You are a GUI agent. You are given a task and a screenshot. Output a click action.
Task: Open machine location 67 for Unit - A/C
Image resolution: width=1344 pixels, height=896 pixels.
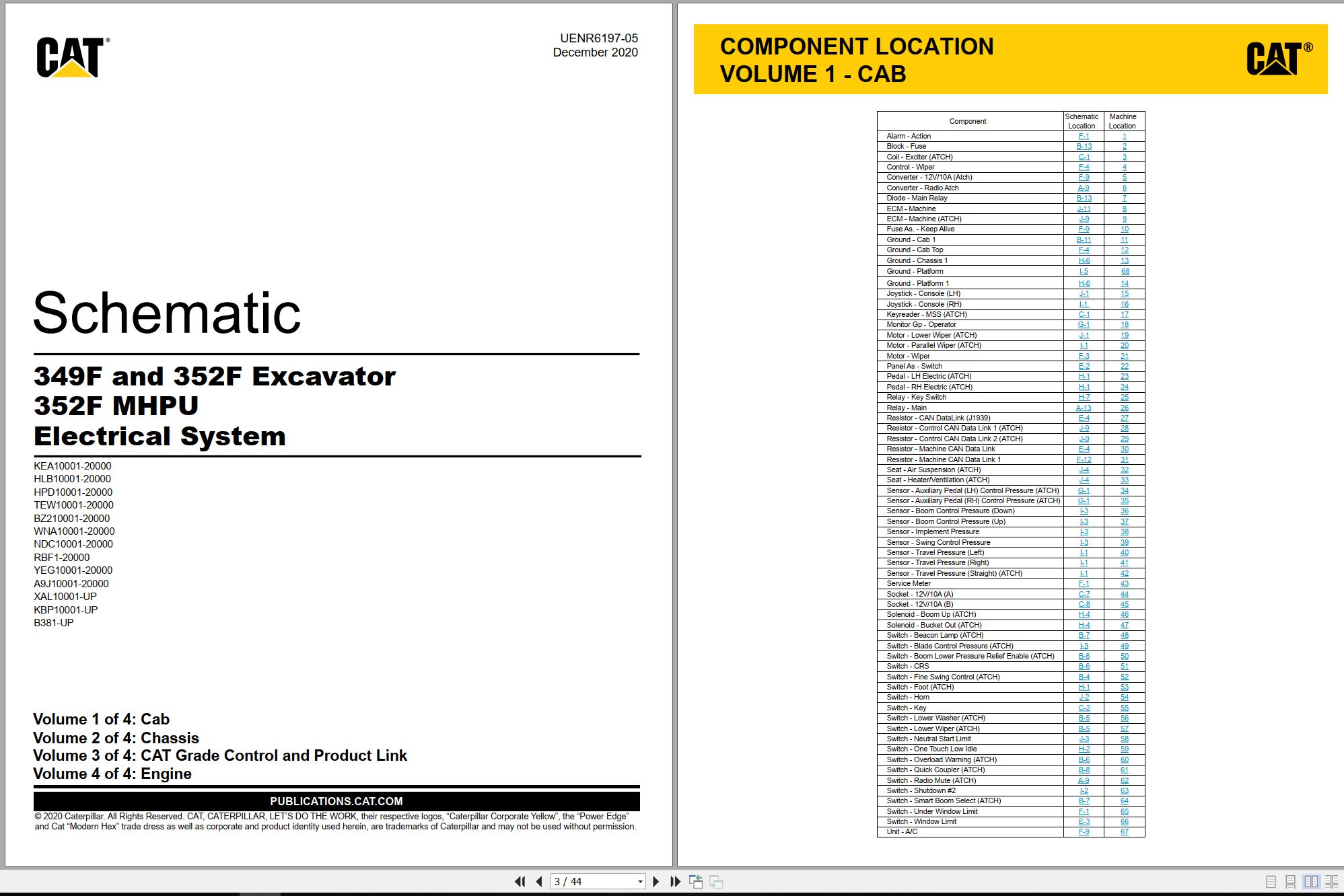click(1124, 832)
